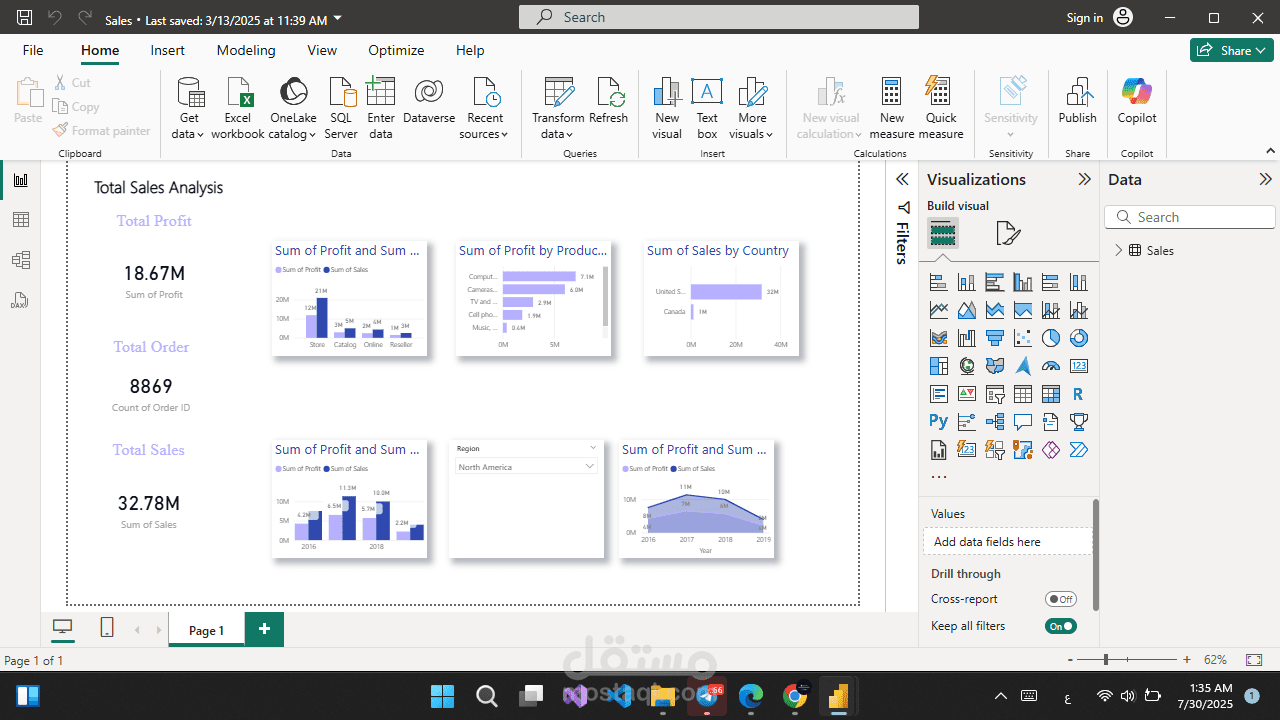Viewport: 1280px width, 720px height.
Task: Choose the Card (123) visual
Action: [x=1078, y=366]
